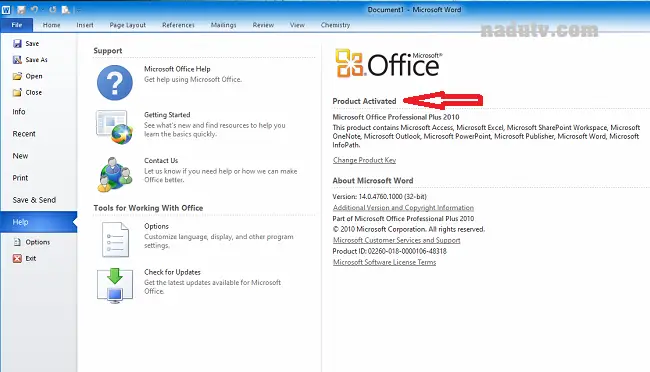This screenshot has width=650, height=372.
Task: Open Microsoft Office Help text
Action: (x=177, y=69)
